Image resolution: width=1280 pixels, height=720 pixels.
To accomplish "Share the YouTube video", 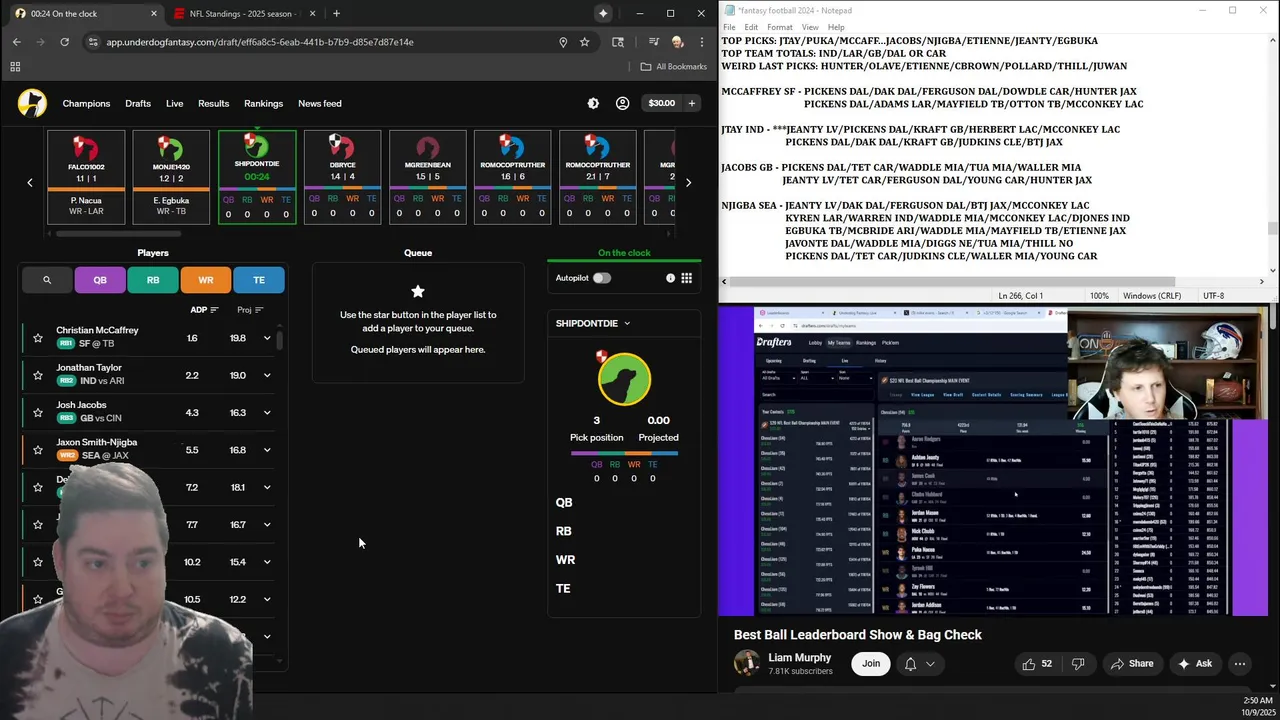I will [1131, 664].
